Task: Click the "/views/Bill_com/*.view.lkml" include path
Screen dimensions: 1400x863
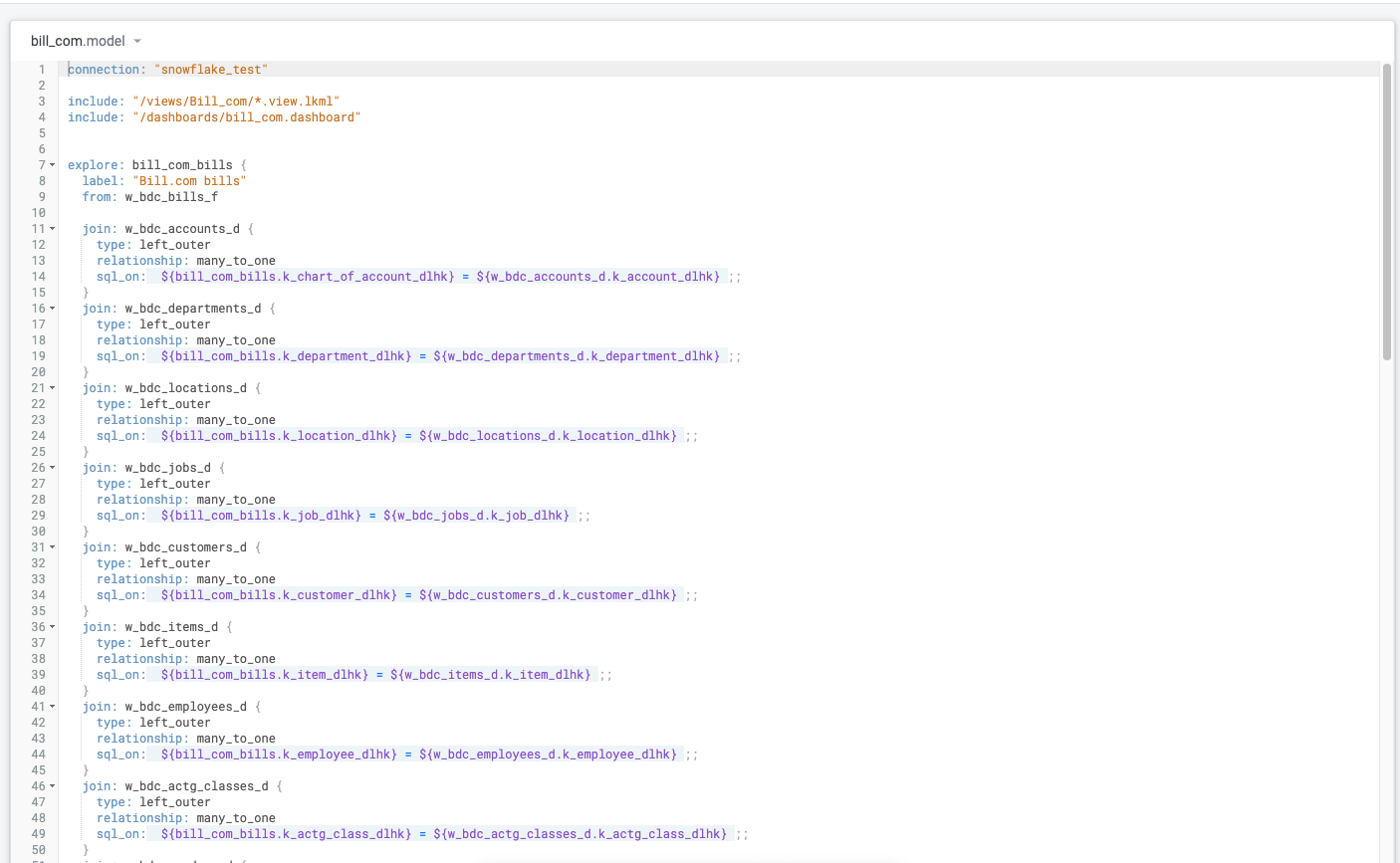Action: tap(236, 102)
